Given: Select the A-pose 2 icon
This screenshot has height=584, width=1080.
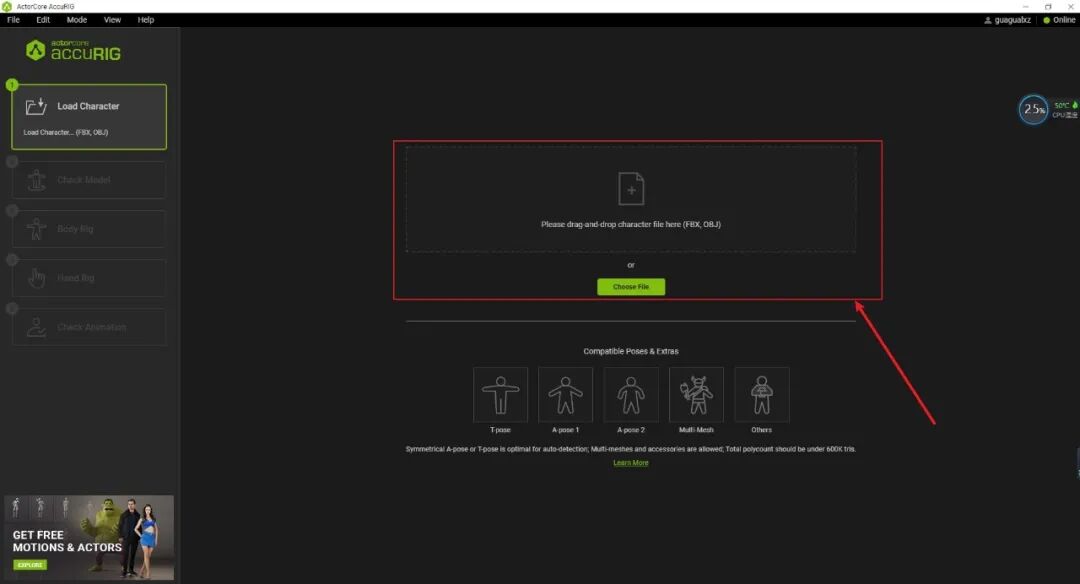Looking at the screenshot, I should [x=631, y=395].
